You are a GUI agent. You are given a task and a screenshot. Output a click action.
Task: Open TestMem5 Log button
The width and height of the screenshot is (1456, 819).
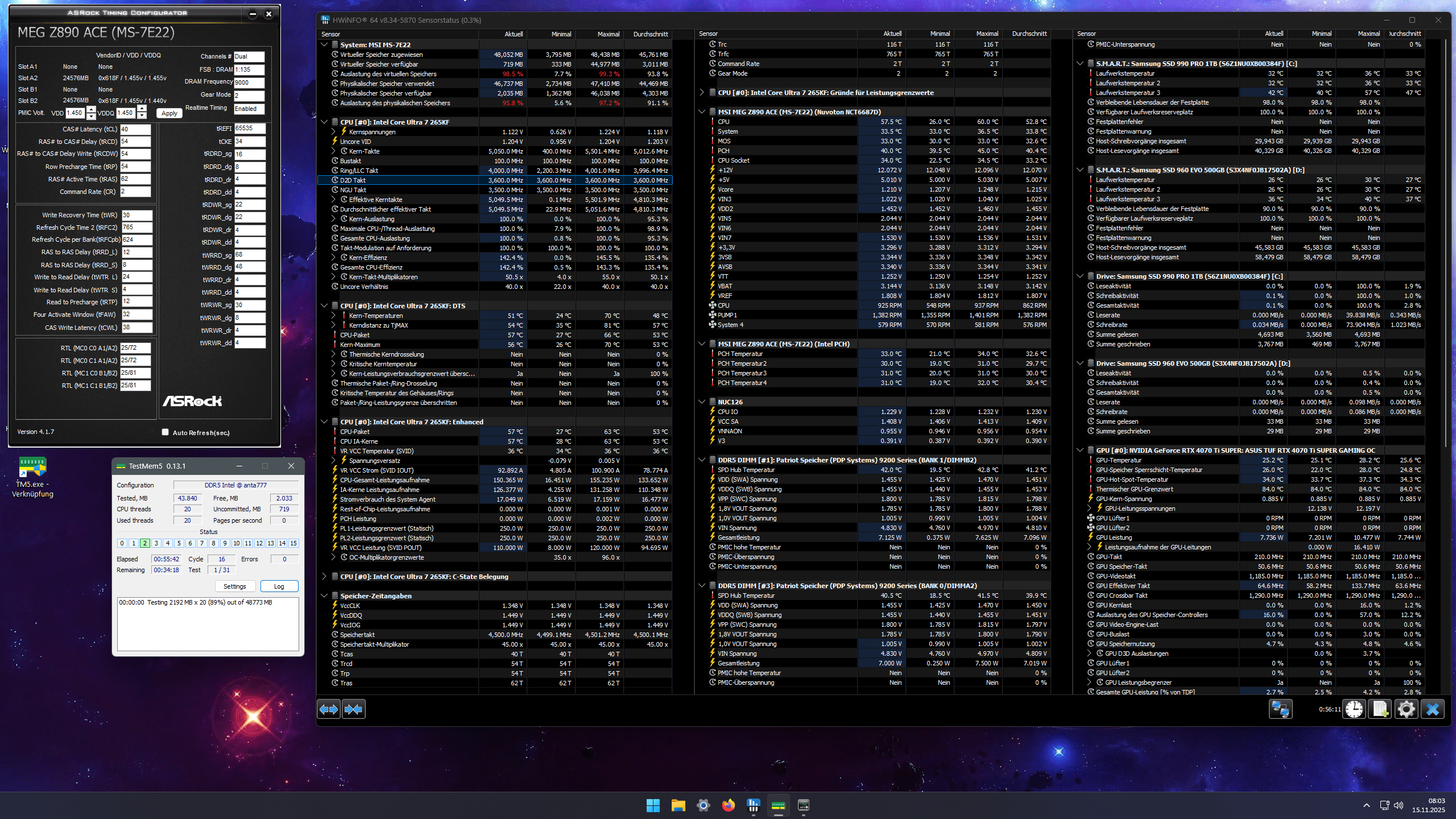(279, 586)
